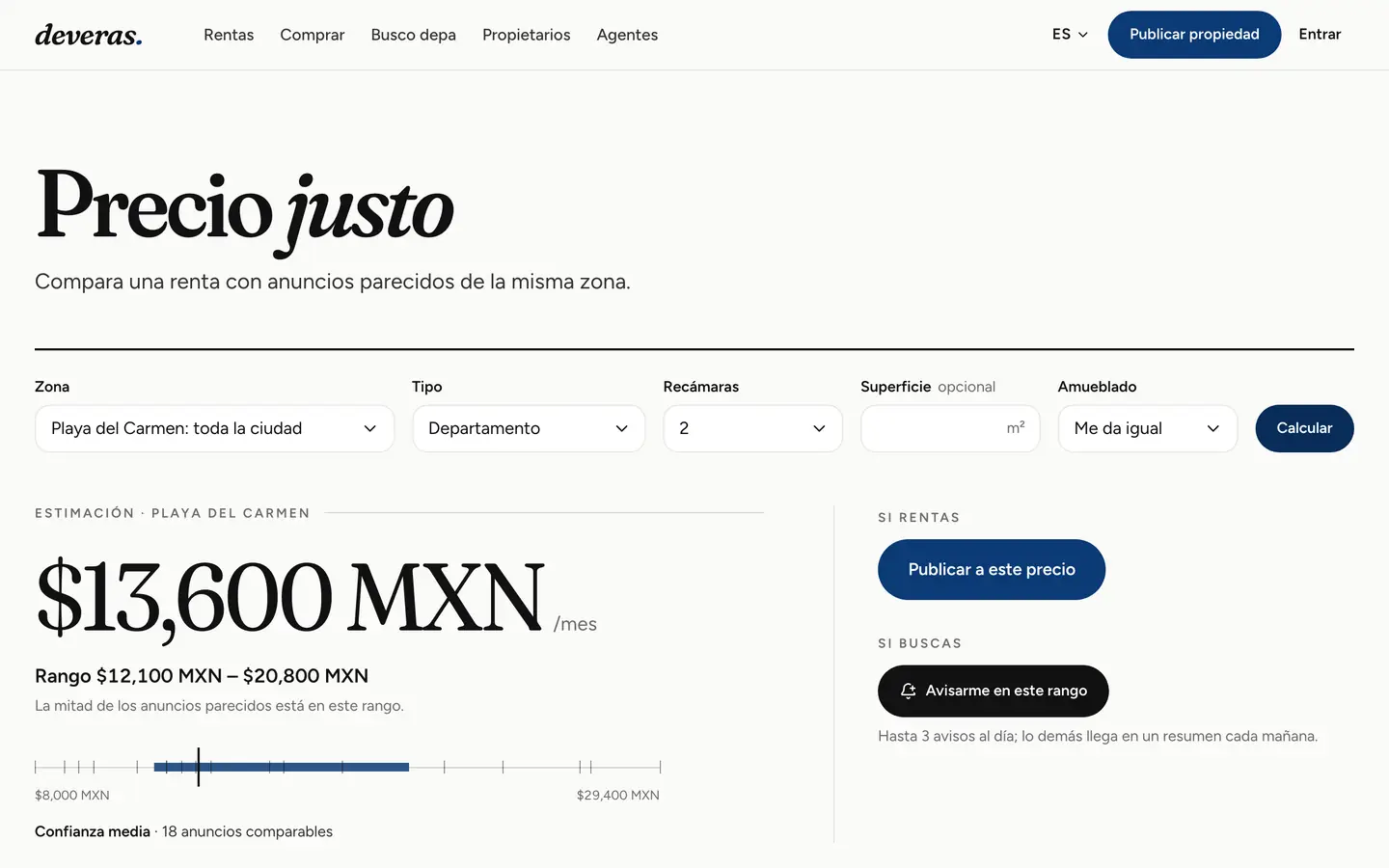Image resolution: width=1389 pixels, height=868 pixels.
Task: Click the $8,000 MXN minimum label
Action: pos(72,795)
